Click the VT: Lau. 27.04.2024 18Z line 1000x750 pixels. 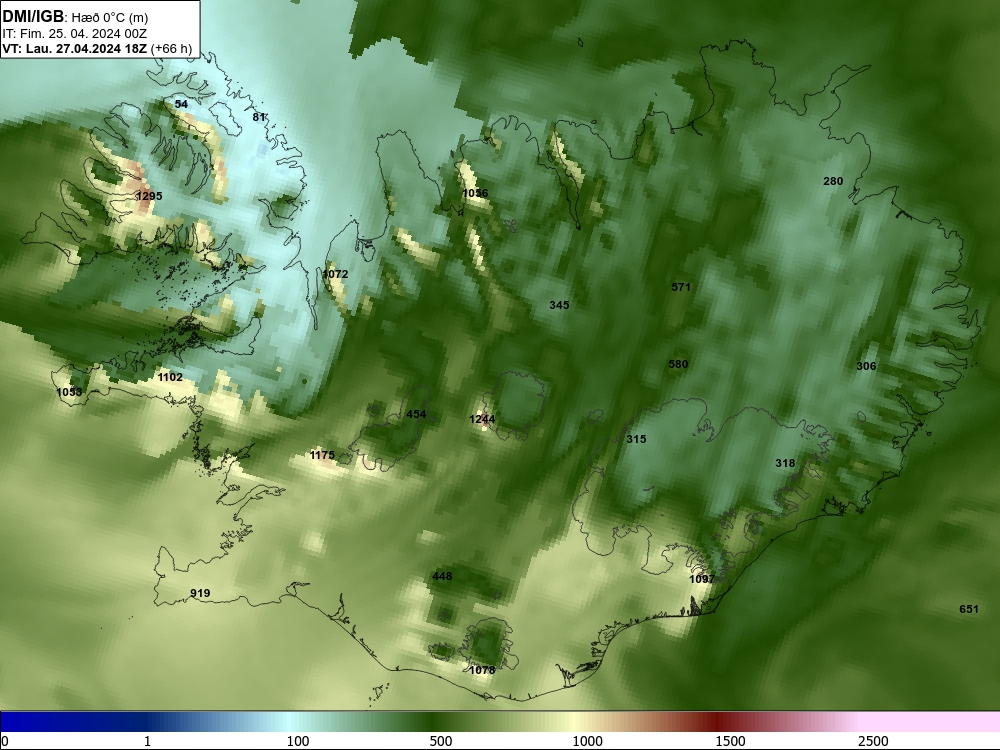pyautogui.click(x=75, y=49)
